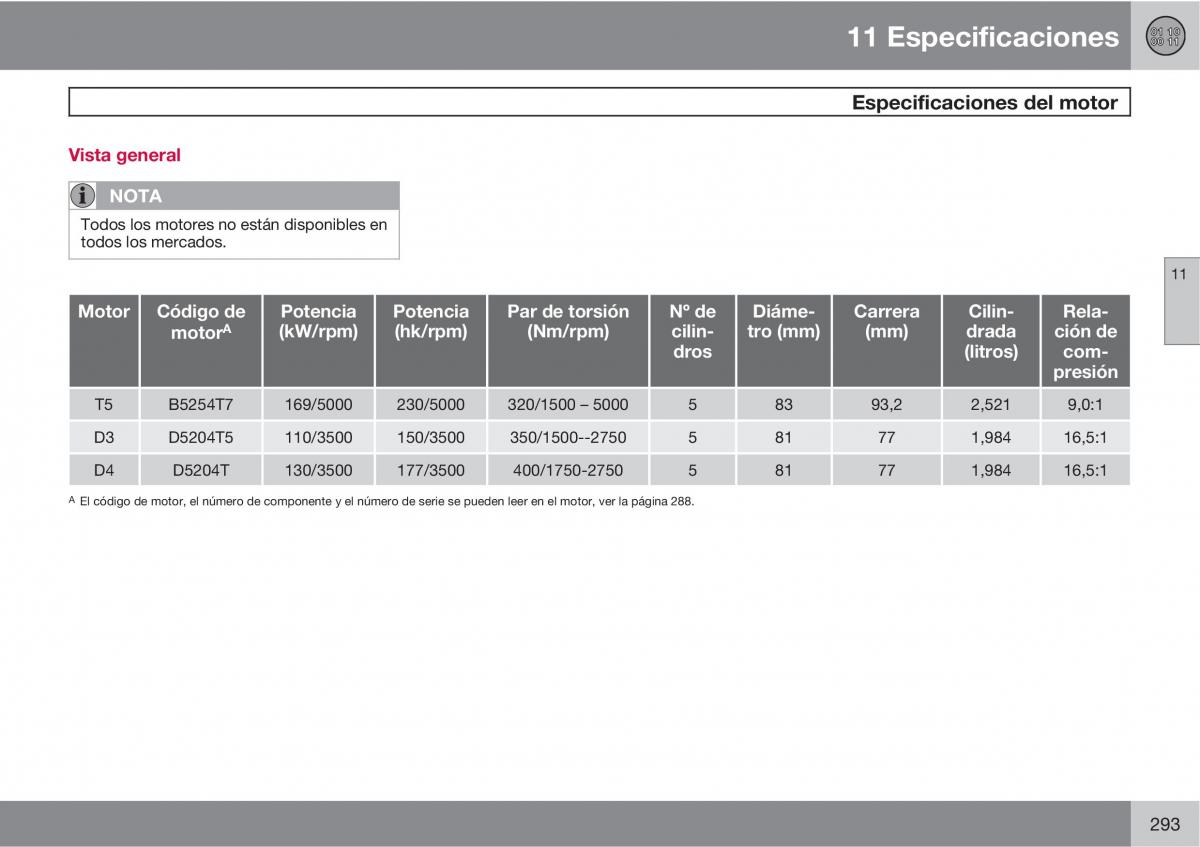This screenshot has height=847, width=1200.
Task: Select the chapter 11 side tab
Action: click(x=1181, y=303)
